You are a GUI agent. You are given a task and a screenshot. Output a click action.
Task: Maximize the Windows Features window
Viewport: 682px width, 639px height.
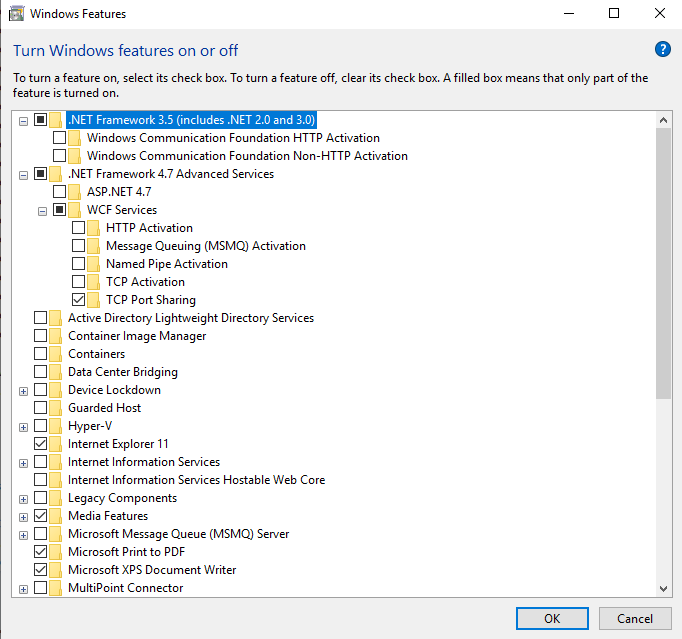614,13
